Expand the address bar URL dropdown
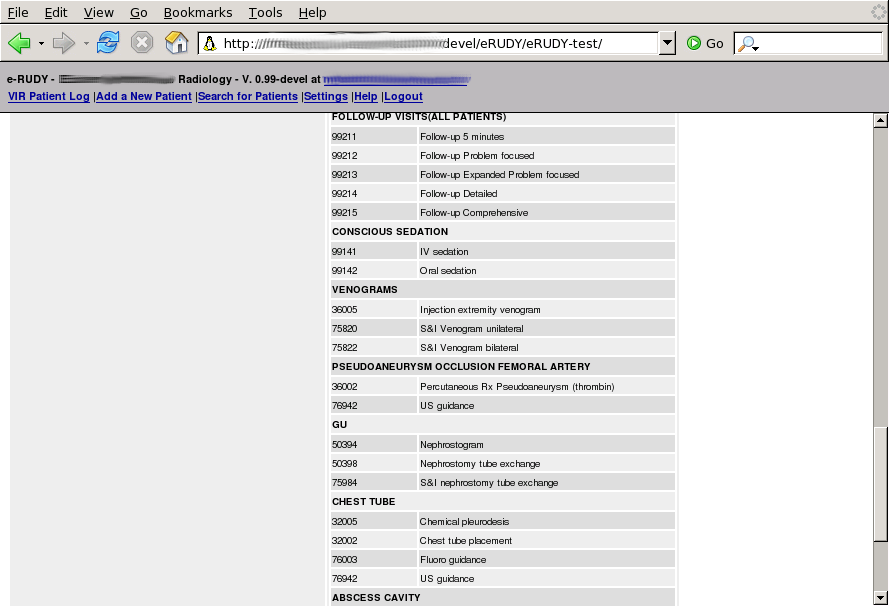889x606 pixels. (x=667, y=43)
